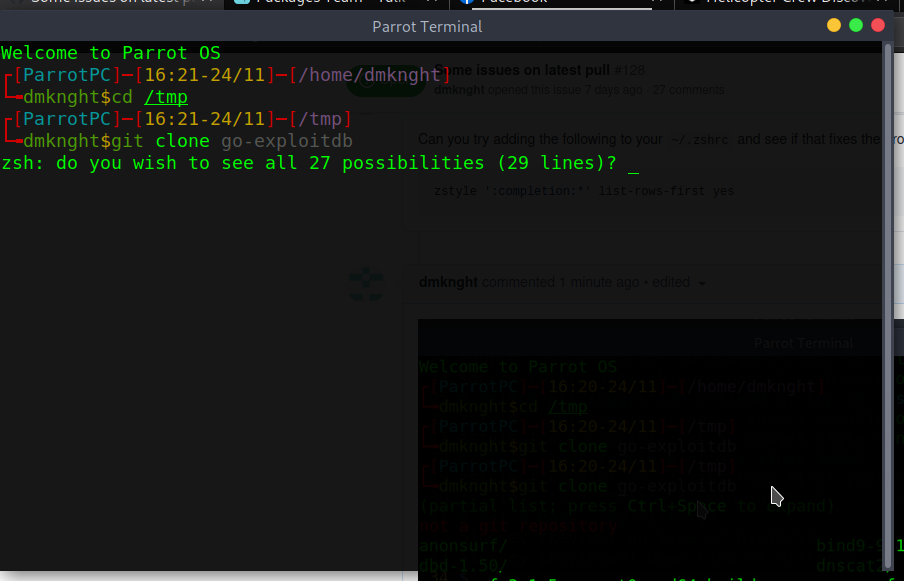Open the 'edited' dropdown in comment header

(x=679, y=282)
